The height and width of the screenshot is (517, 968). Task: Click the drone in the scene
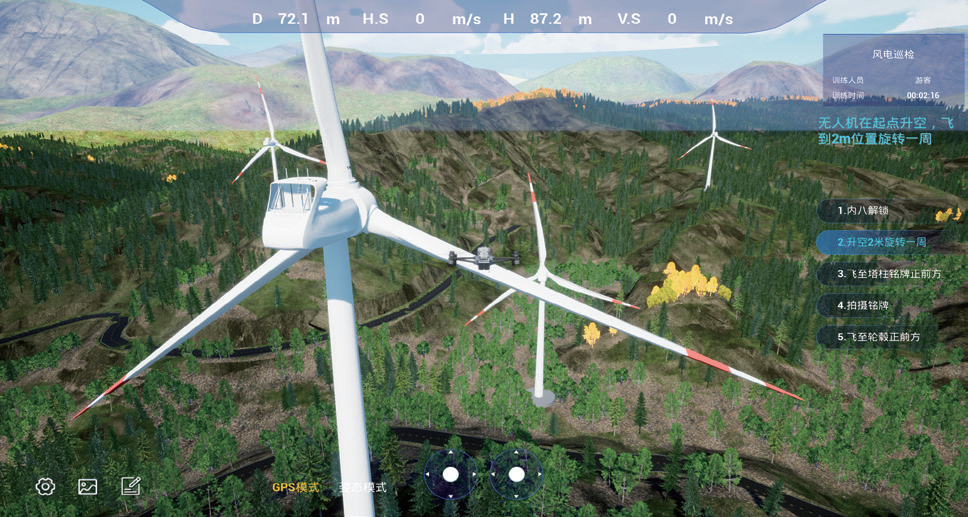pos(484,258)
